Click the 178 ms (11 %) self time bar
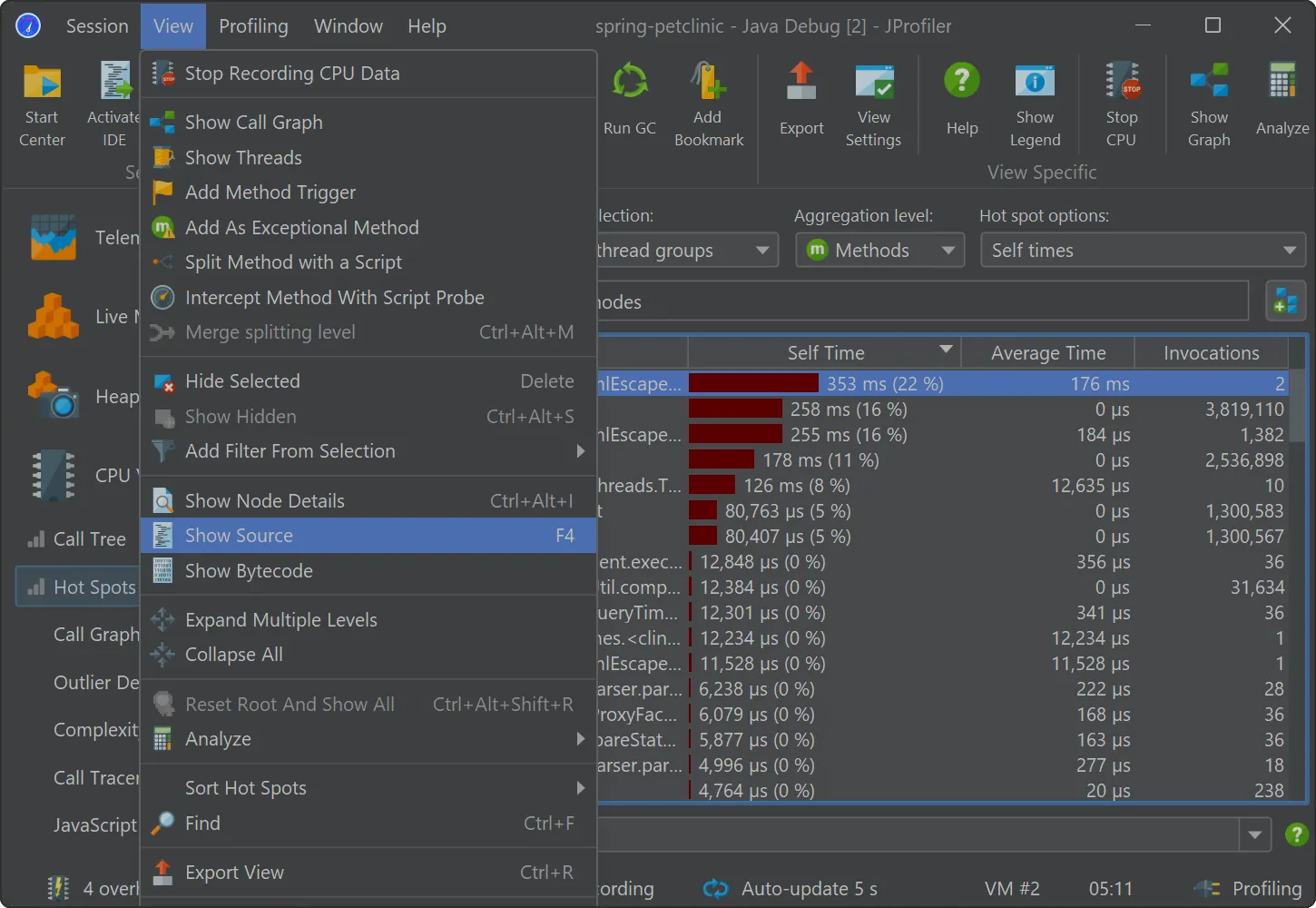 pyautogui.click(x=722, y=460)
